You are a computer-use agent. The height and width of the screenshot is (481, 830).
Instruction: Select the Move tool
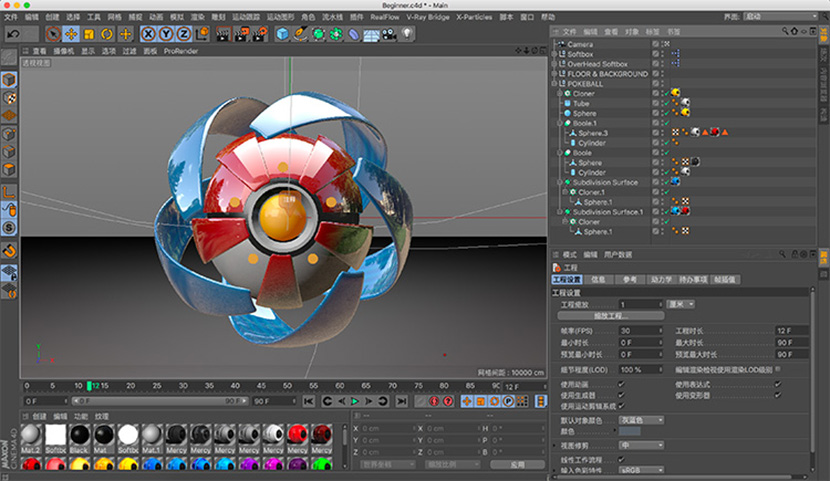71,34
